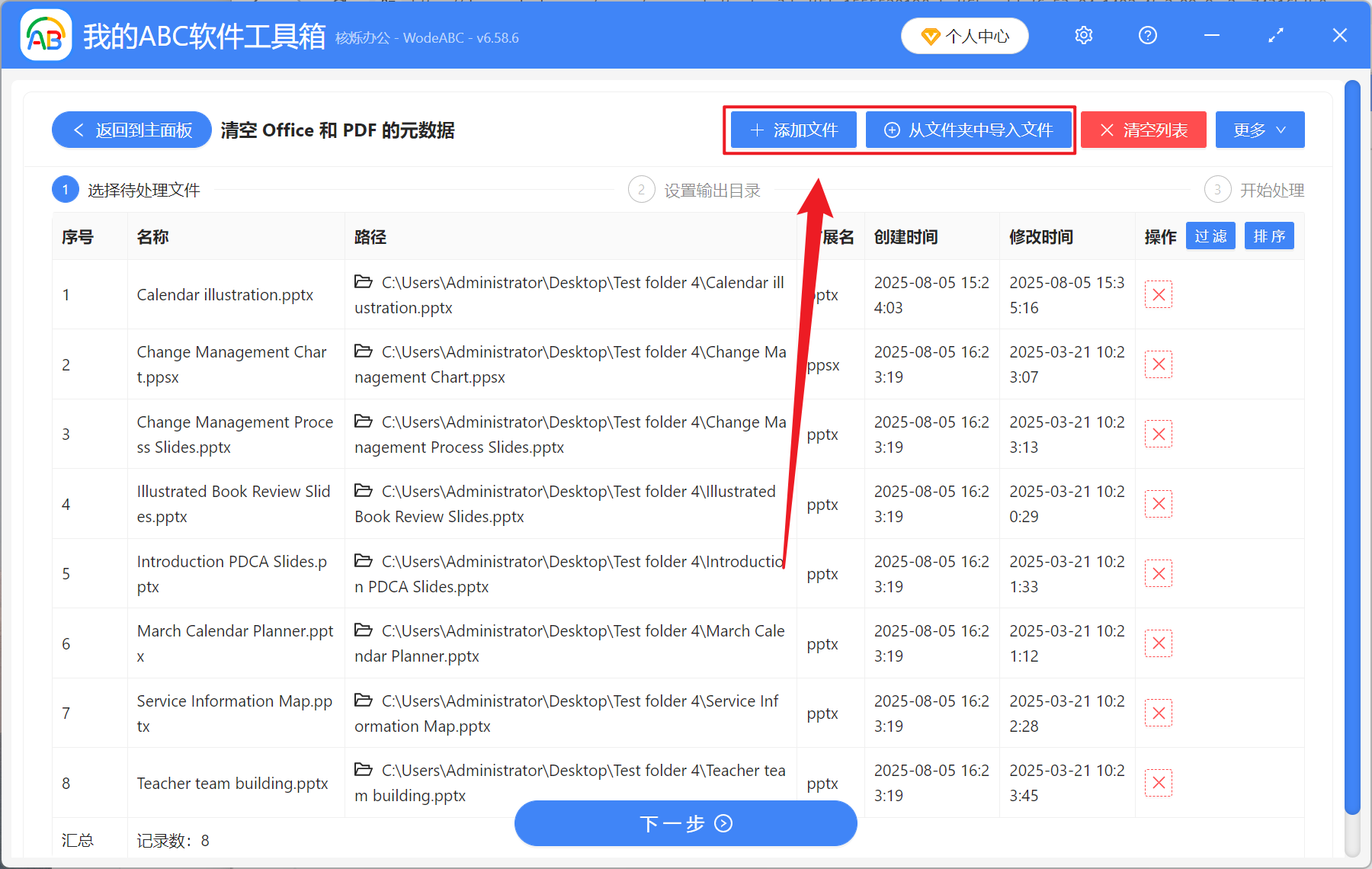Click the crown icon on 个人中心
Image resolution: width=1372 pixels, height=869 pixels.
(x=931, y=36)
